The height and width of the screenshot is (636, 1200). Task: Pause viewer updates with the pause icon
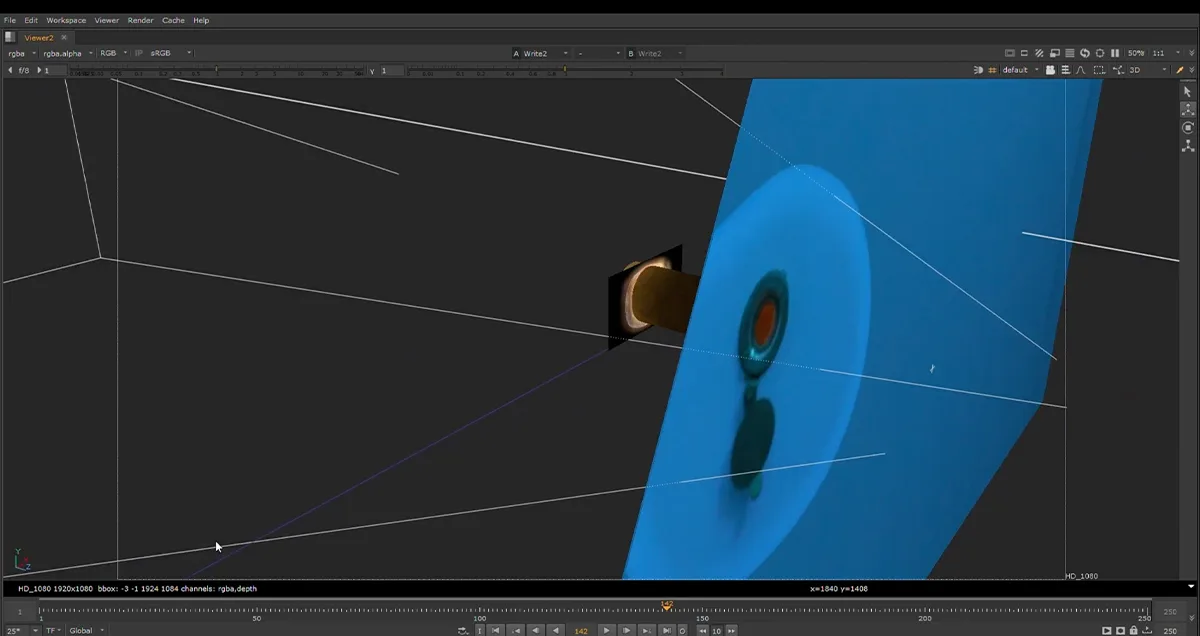coord(1115,53)
